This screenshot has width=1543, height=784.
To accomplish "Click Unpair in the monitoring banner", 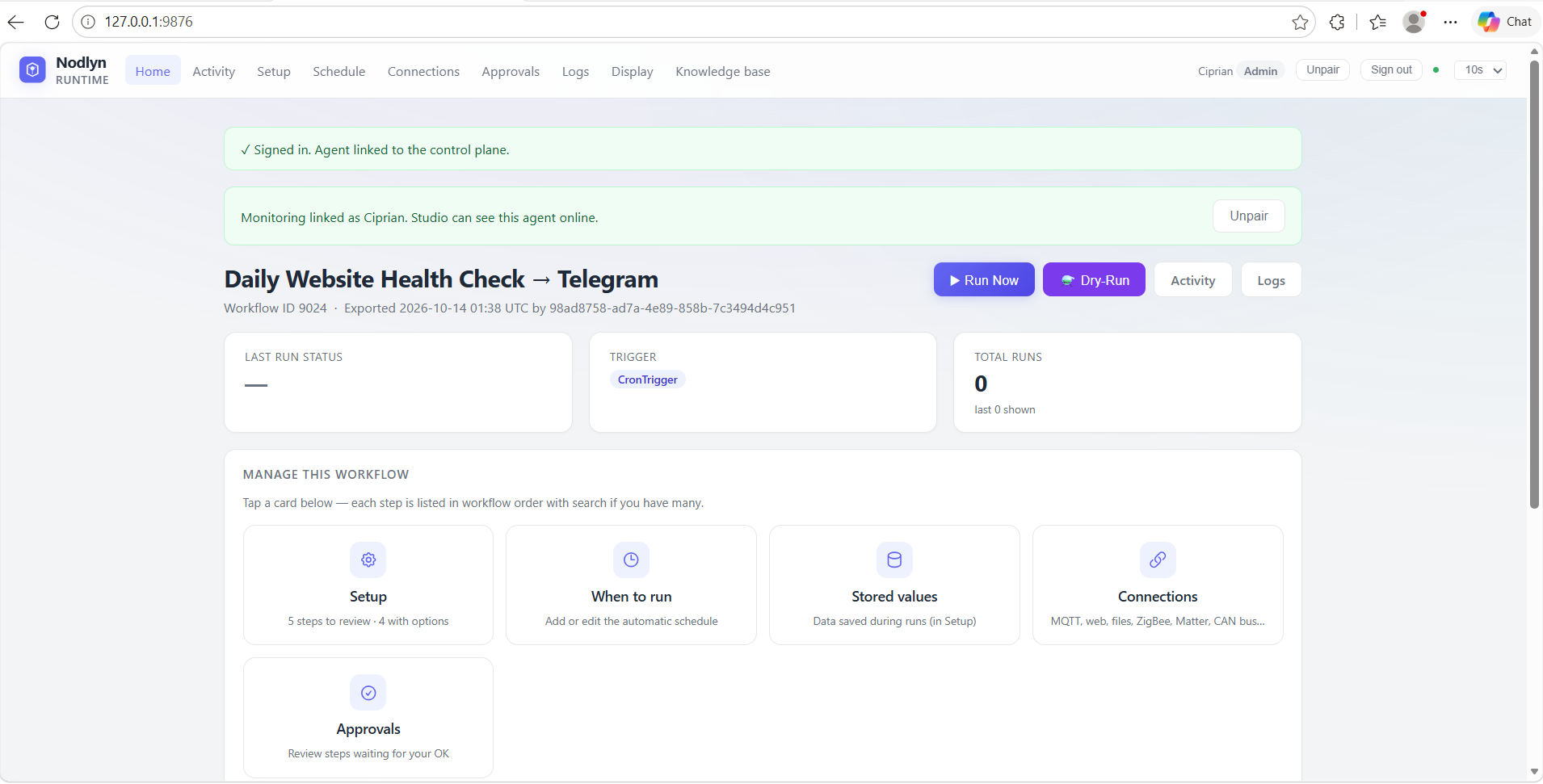I will 1248,216.
